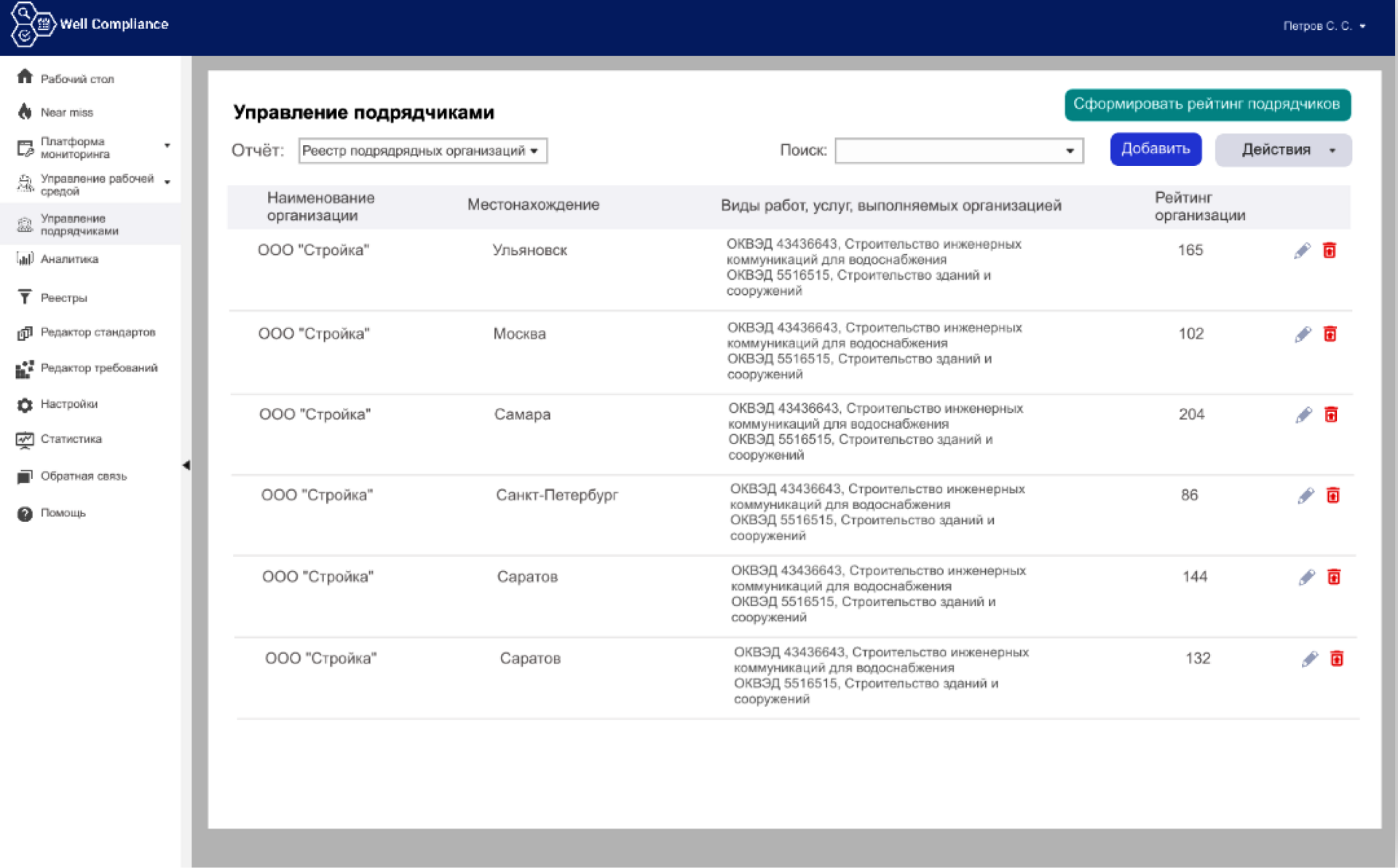Screen dimensions: 1398x868
Task: Expand the Платформа мониторинга submenu arrow
Action: [167, 146]
